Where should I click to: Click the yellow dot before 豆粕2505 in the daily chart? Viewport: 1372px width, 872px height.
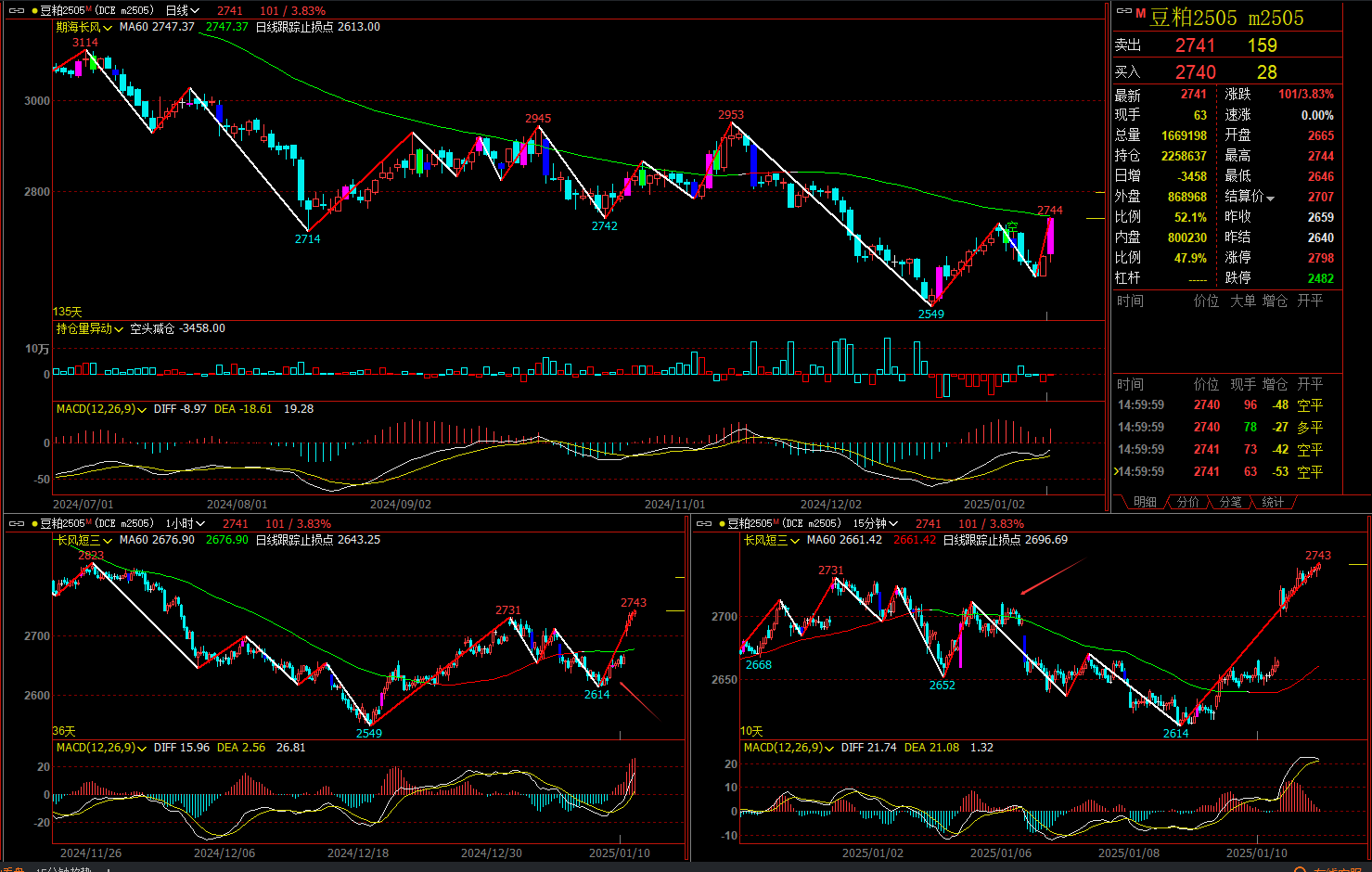(34, 11)
